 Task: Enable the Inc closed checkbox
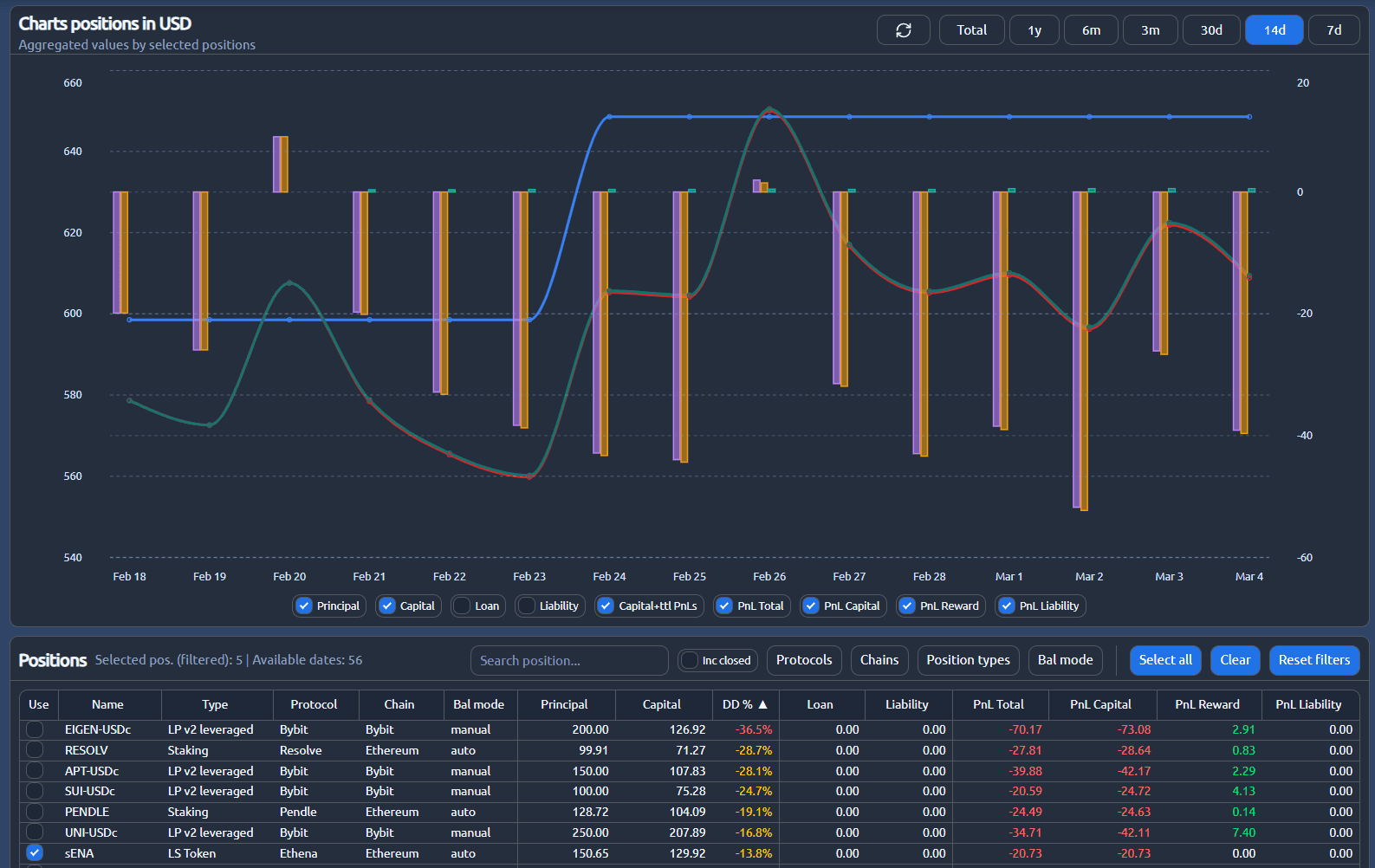click(690, 661)
